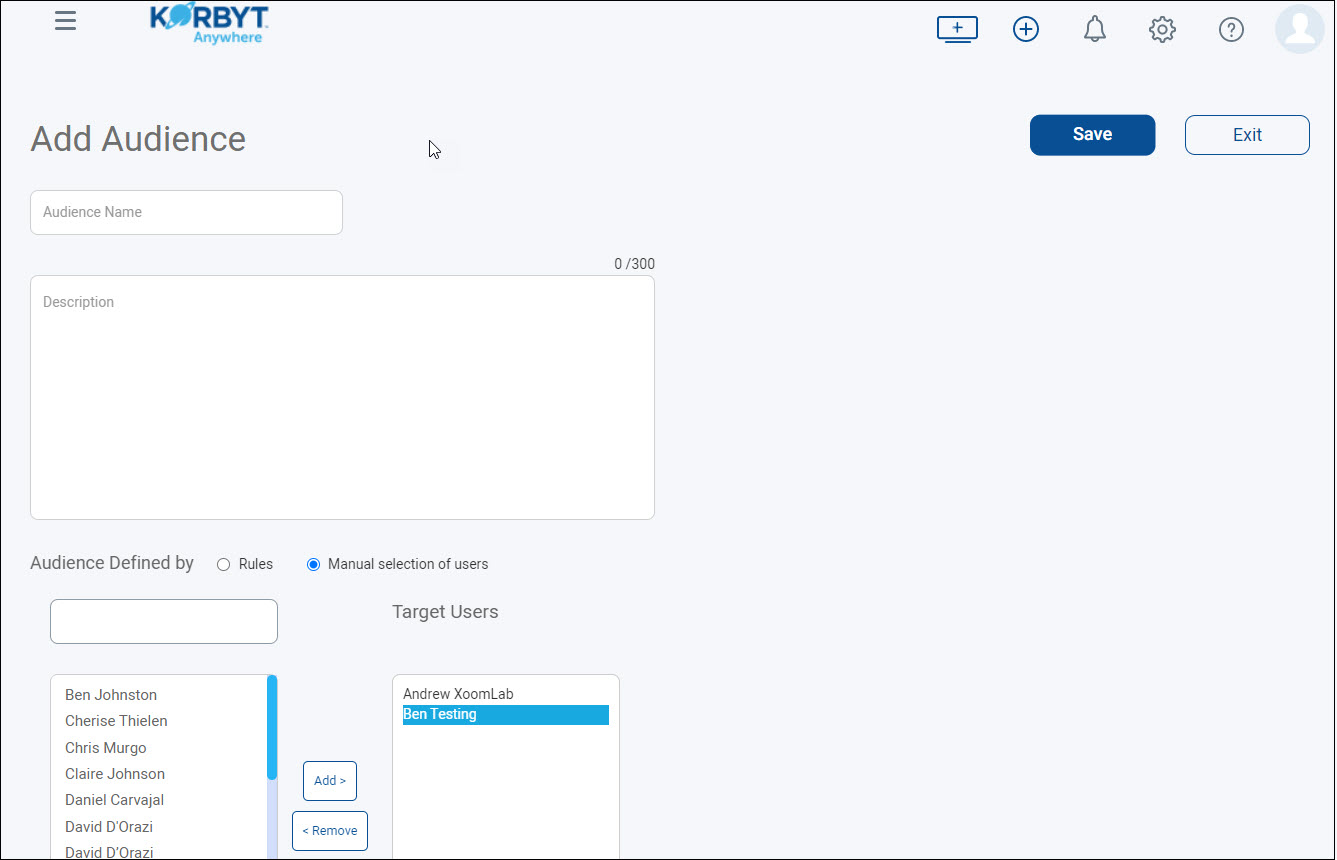Click the user search box above the list

(164, 621)
